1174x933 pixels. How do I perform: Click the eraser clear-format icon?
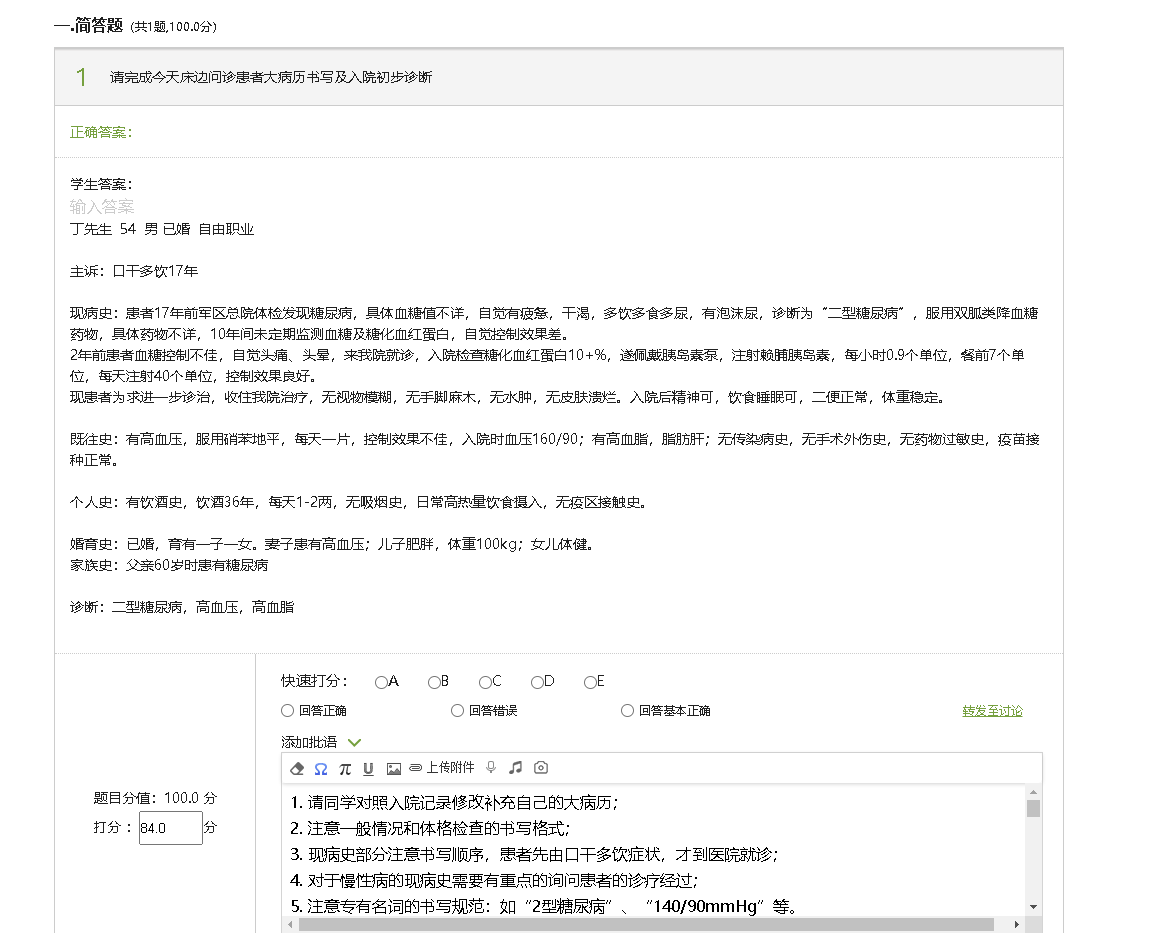tap(296, 769)
